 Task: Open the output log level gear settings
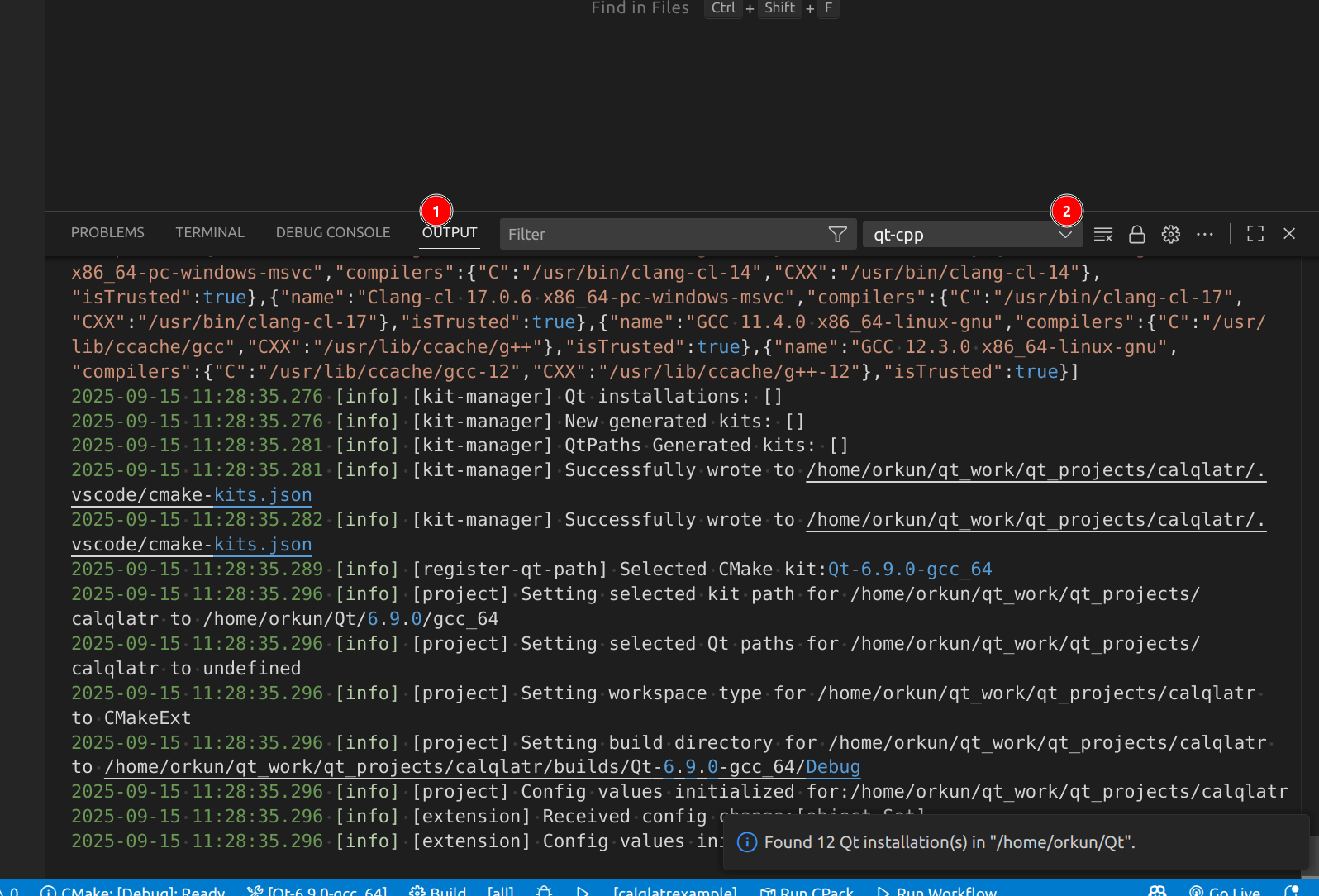click(x=1171, y=235)
